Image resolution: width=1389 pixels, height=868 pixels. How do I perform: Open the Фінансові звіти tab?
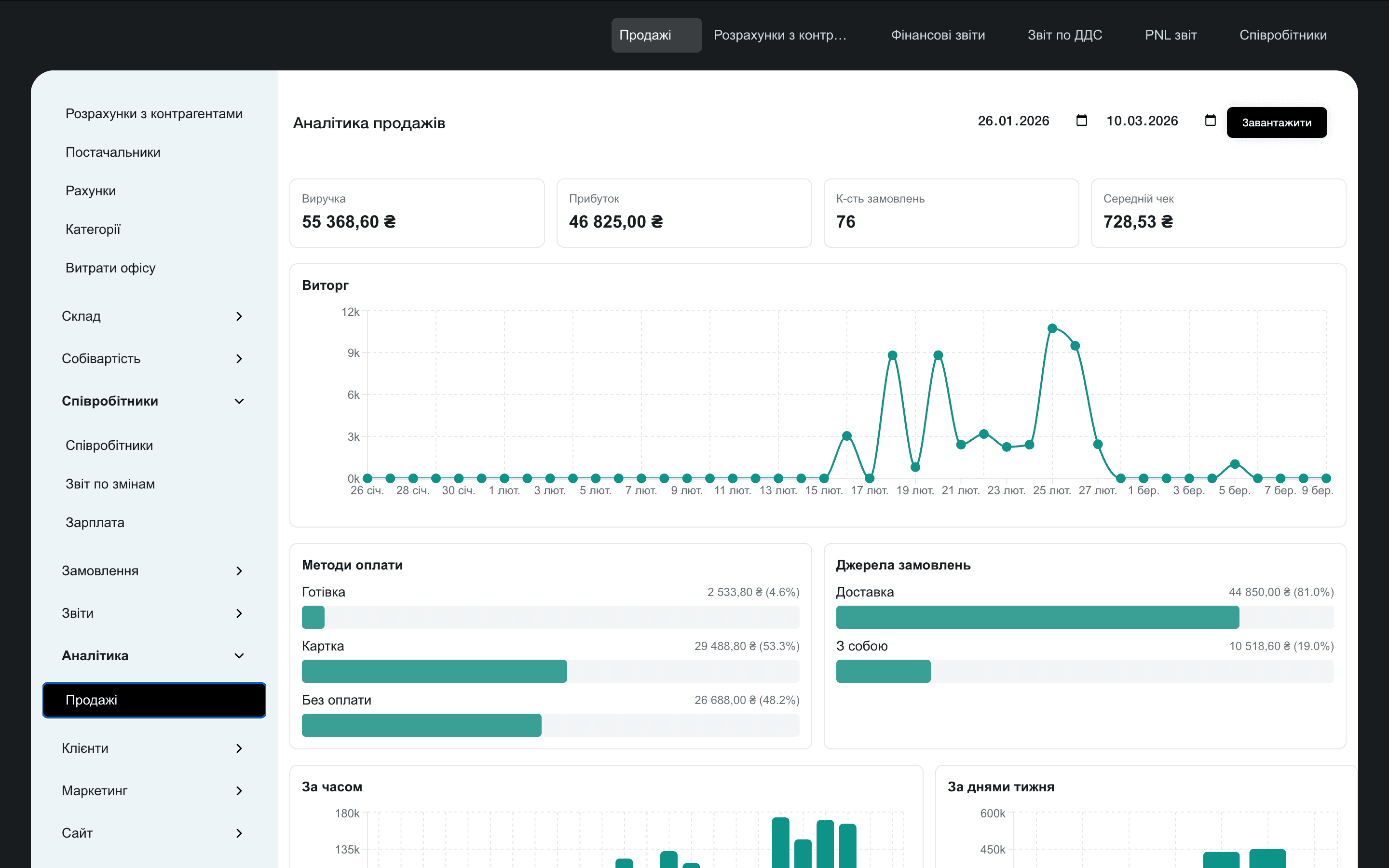tap(938, 35)
